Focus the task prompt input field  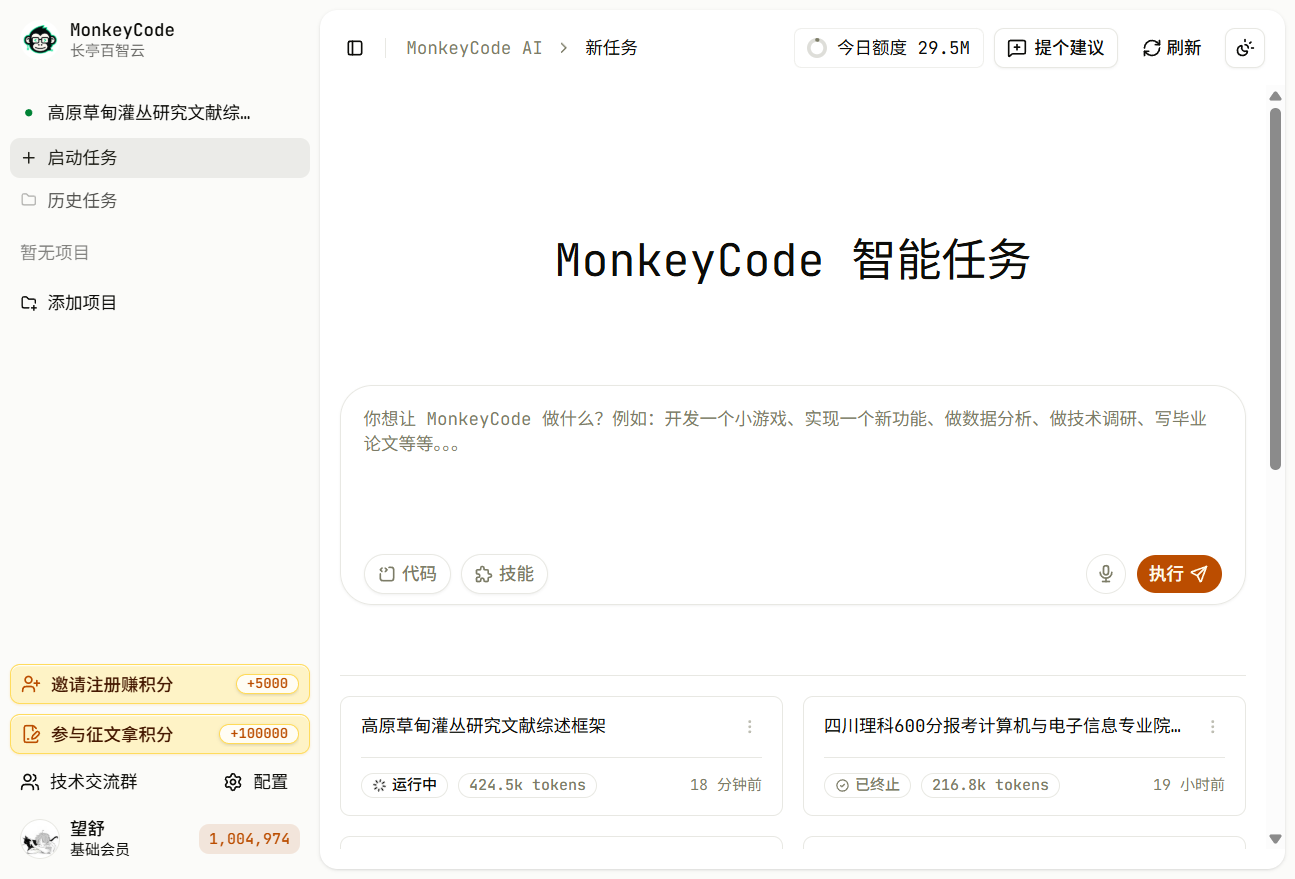click(x=793, y=465)
